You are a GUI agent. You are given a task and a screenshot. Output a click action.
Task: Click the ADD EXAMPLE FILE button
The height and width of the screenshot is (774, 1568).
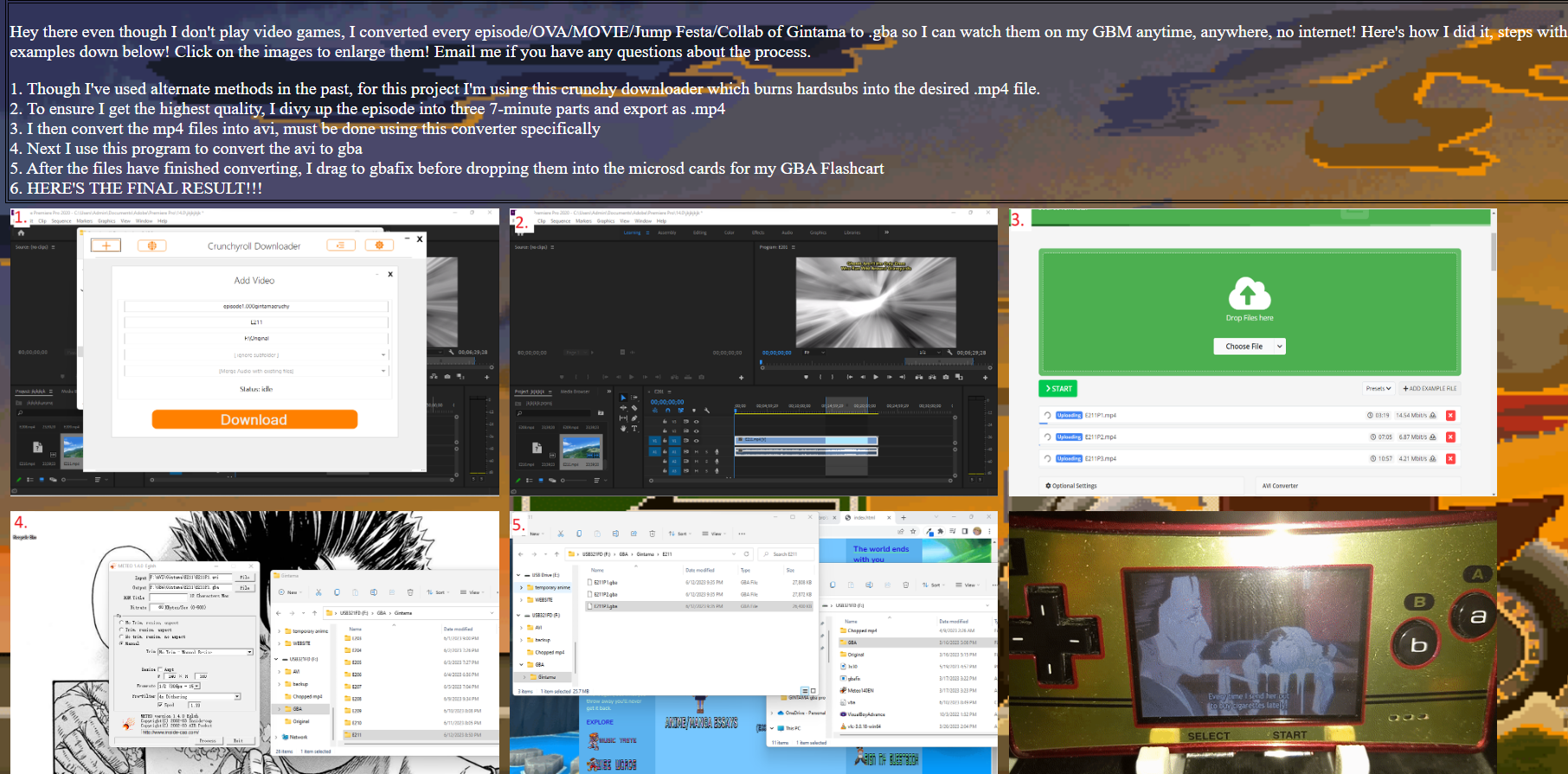click(1430, 388)
